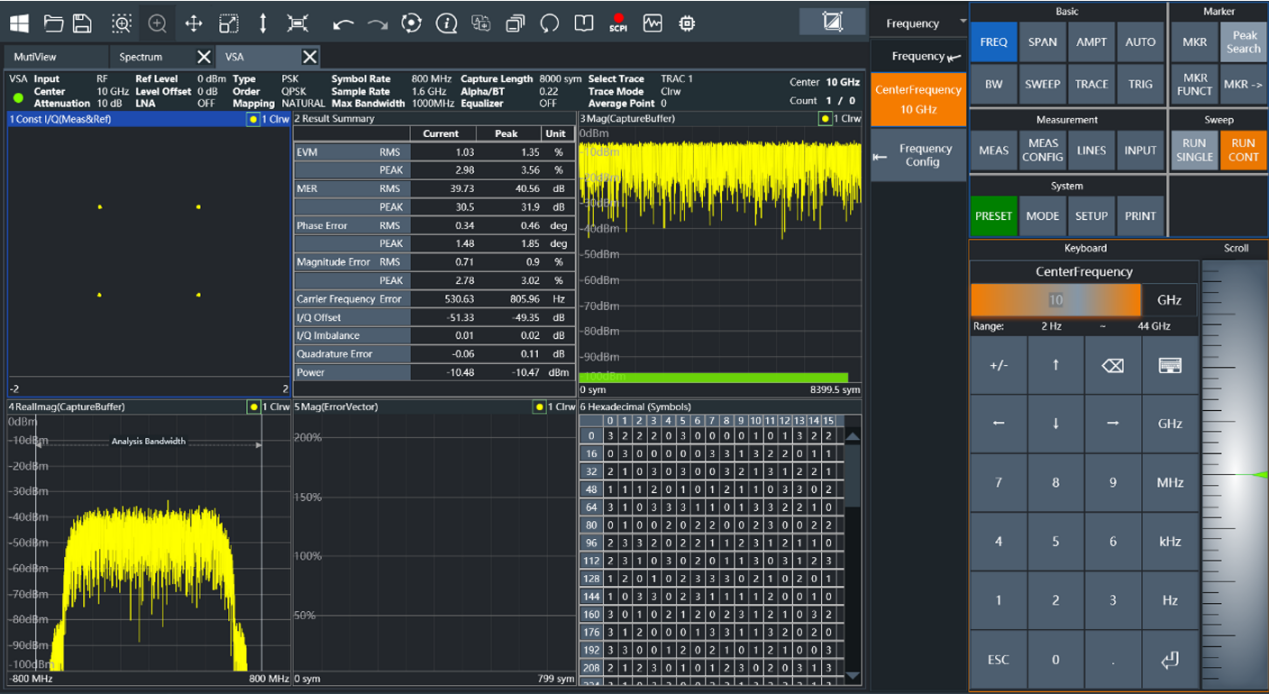The width and height of the screenshot is (1269, 694).
Task: Click the Clrw trace indicator in RealImag panel
Action: 268,407
